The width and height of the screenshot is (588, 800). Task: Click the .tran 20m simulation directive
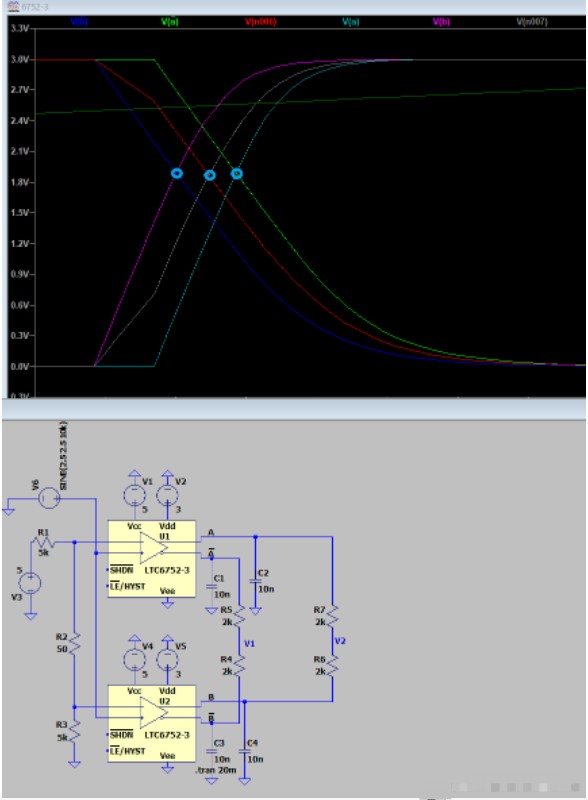point(214,770)
